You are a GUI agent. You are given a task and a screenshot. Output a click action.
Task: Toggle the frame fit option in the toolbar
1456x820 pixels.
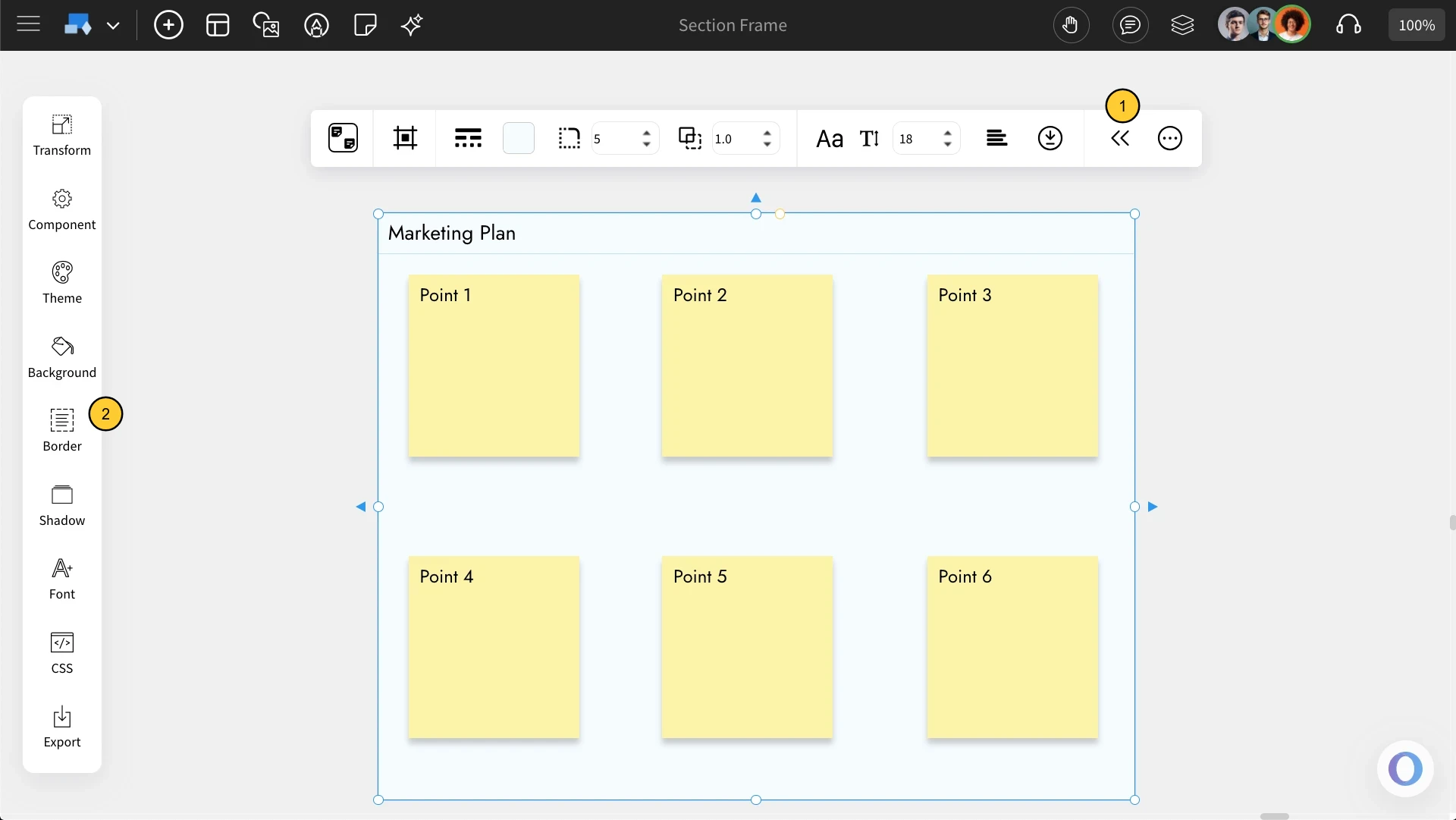point(406,138)
